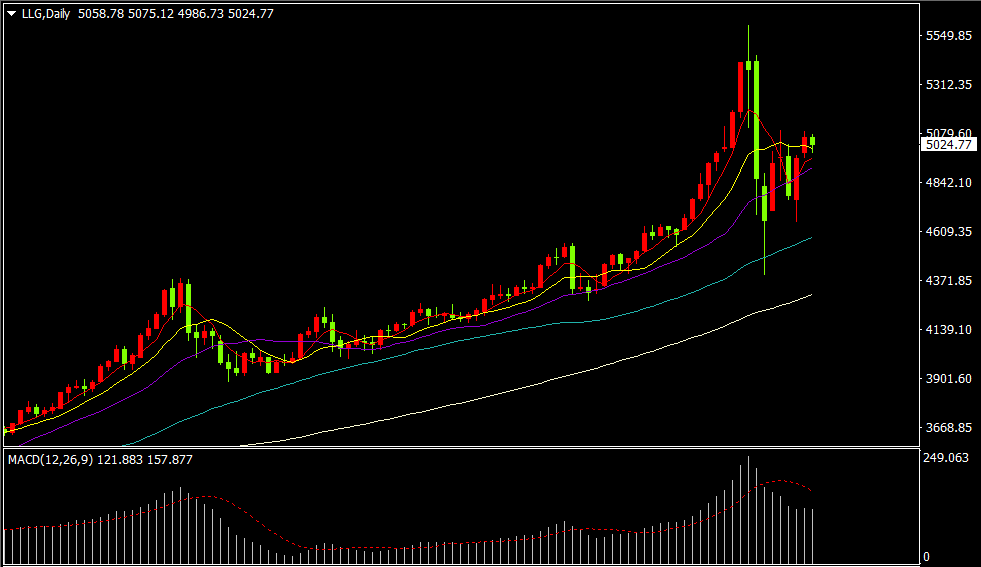The height and width of the screenshot is (567, 981).
Task: Click price scale label 3901.60
Action: [x=948, y=379]
